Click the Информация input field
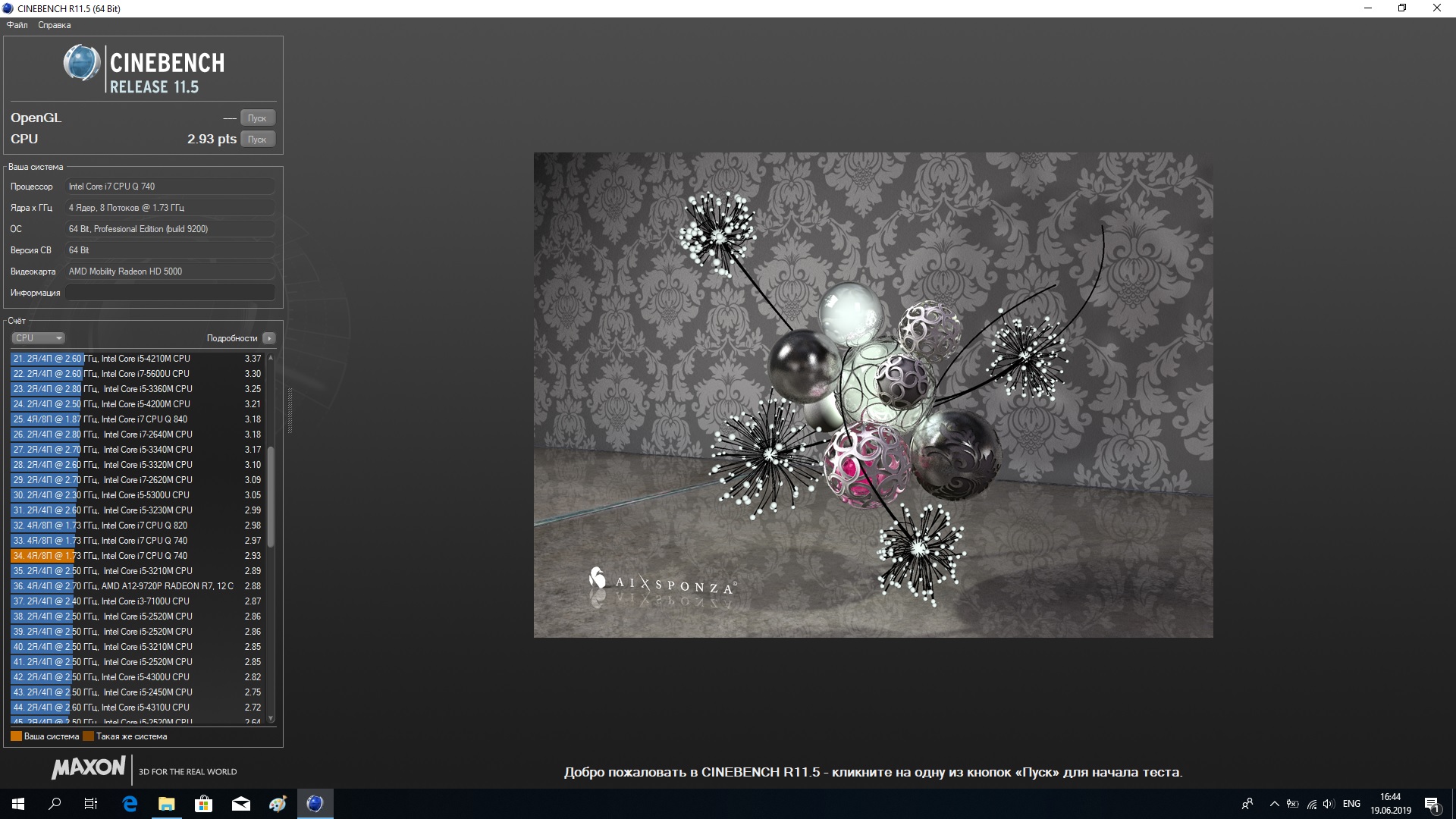This screenshot has width=1456, height=819. [170, 293]
